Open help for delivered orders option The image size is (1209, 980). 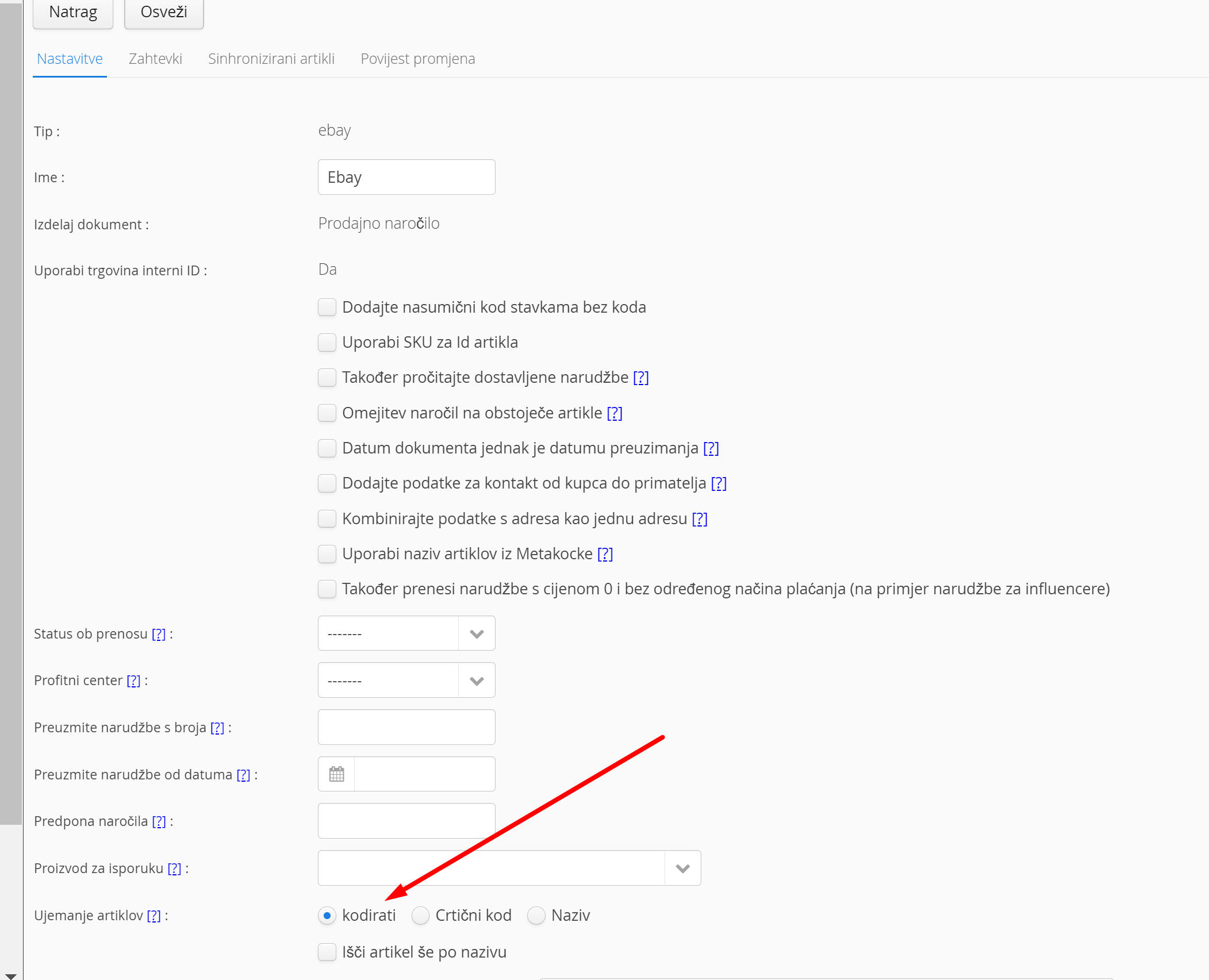tap(640, 378)
